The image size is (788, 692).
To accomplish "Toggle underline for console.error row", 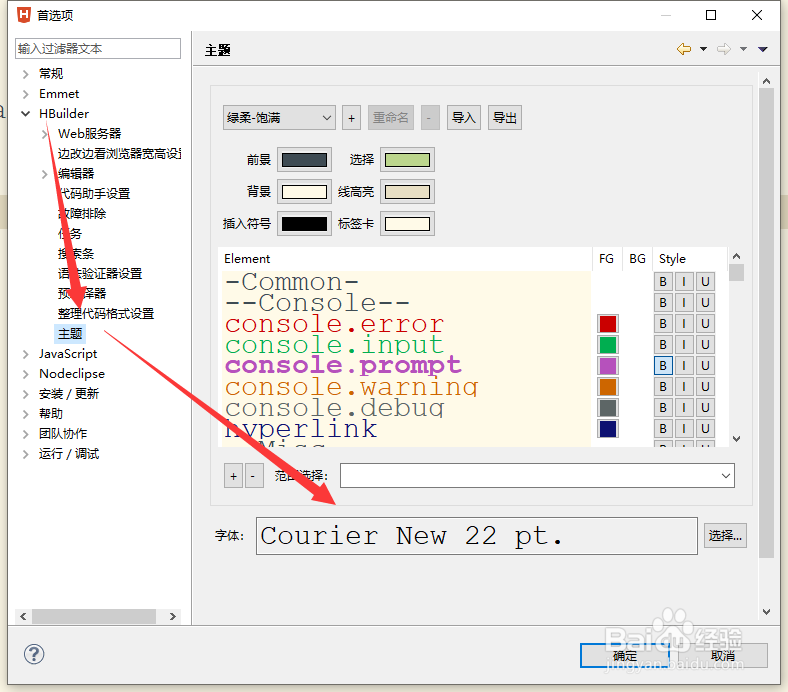I will pyautogui.click(x=705, y=324).
